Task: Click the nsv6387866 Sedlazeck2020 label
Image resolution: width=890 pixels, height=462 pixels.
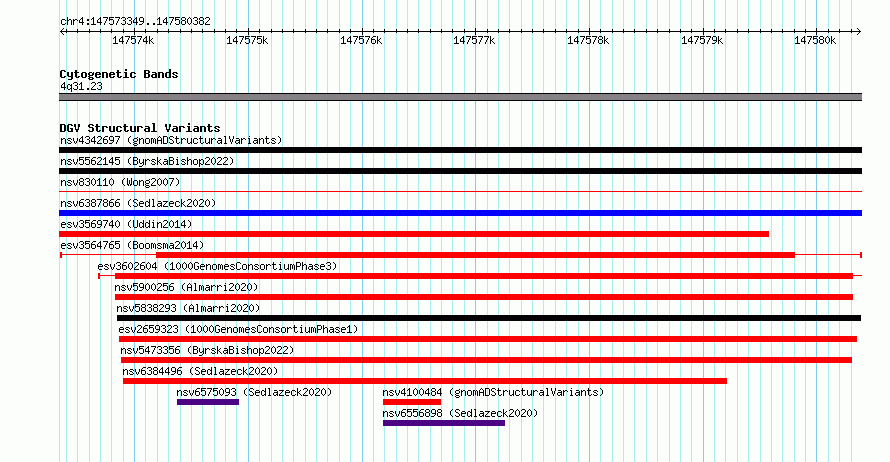Action: (x=138, y=203)
